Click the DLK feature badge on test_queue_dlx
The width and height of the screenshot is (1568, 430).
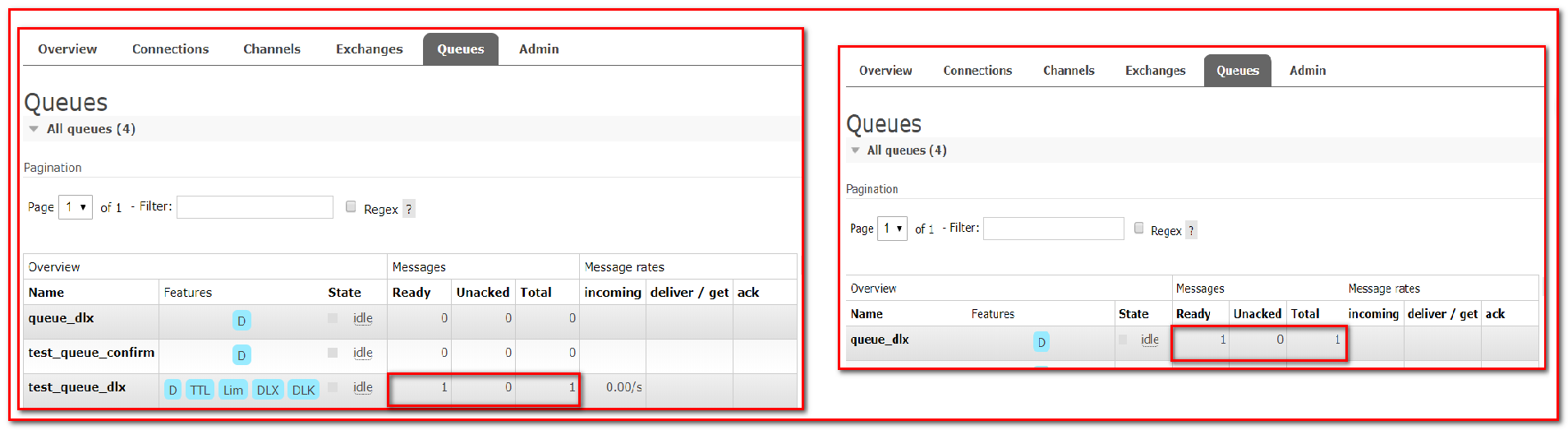tap(303, 390)
